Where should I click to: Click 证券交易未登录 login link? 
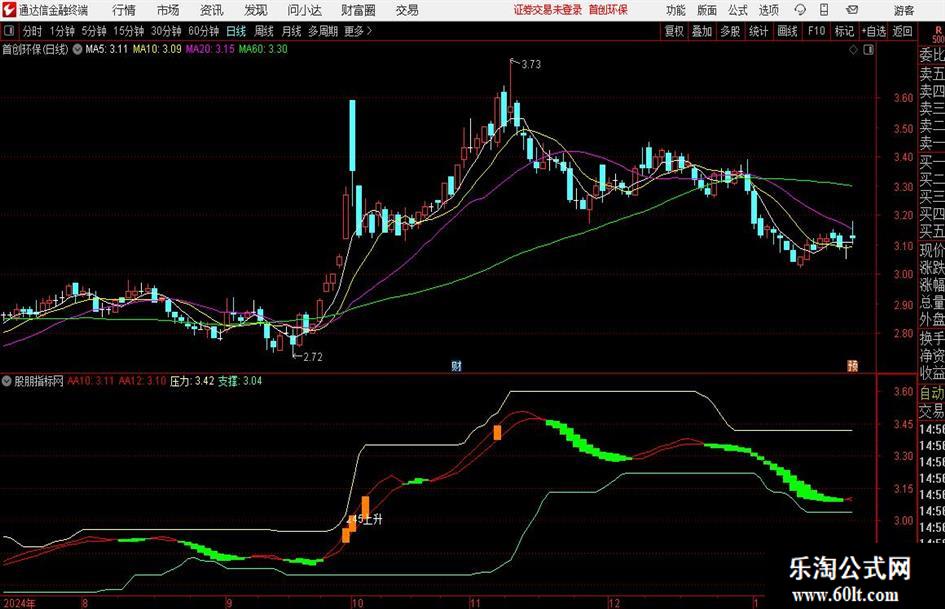548,10
